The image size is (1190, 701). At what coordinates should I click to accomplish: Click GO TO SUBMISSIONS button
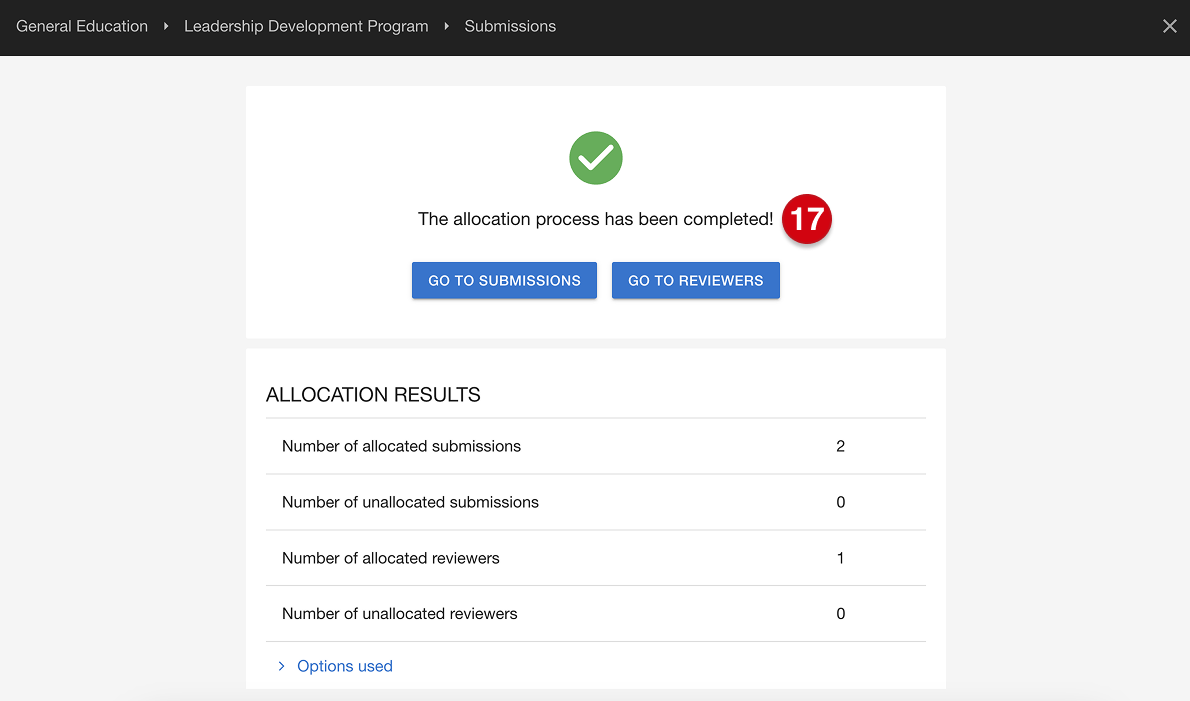[x=504, y=281]
